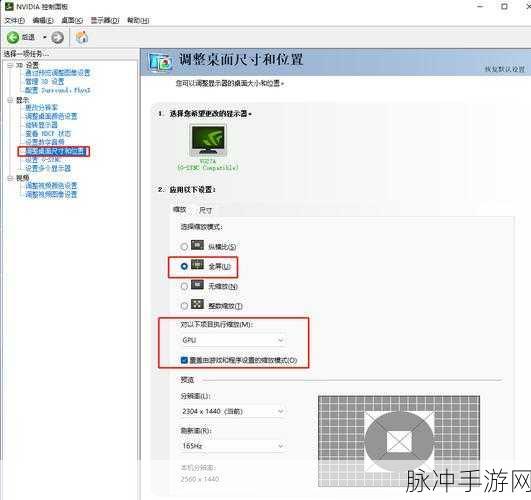Open the 文件(F) menu
The width and height of the screenshot is (531, 500).
click(15, 20)
